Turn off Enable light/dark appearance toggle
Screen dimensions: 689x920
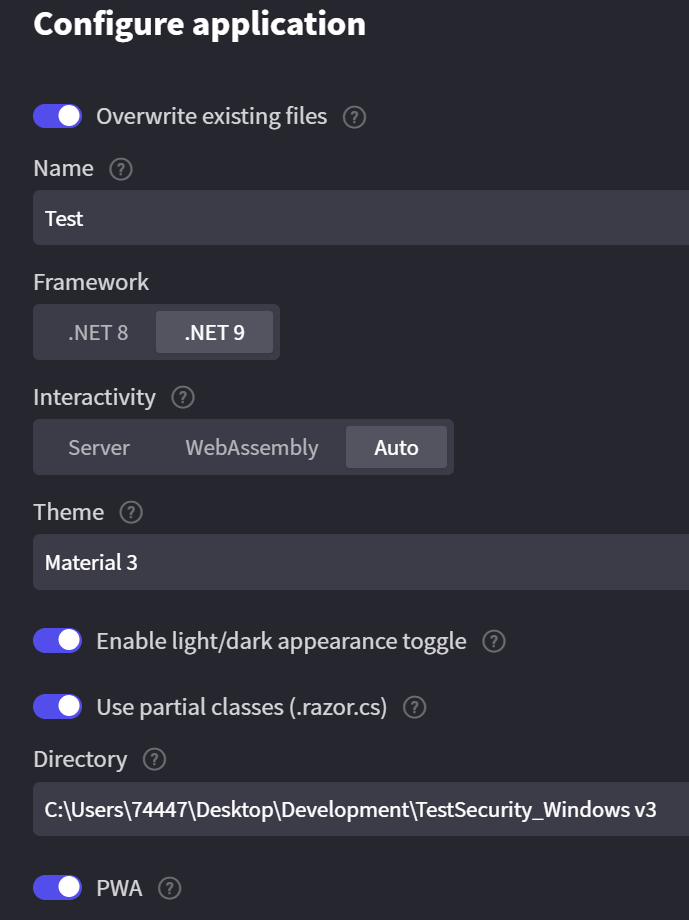57,640
